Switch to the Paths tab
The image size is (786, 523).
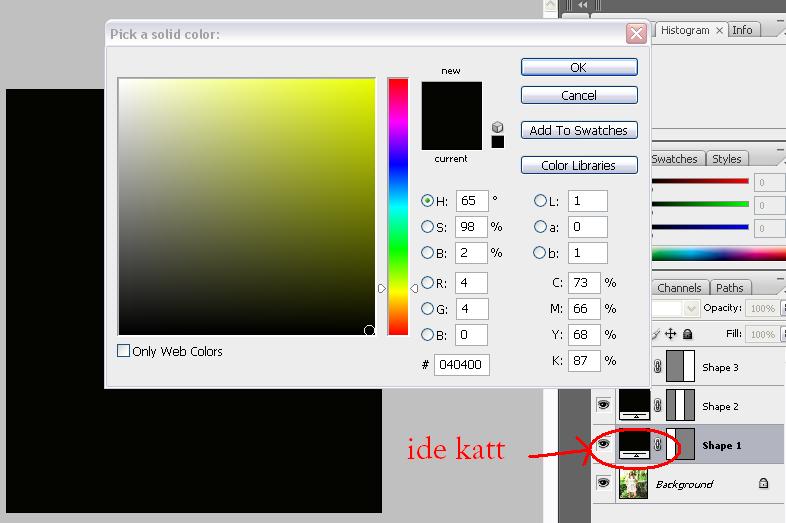point(730,288)
